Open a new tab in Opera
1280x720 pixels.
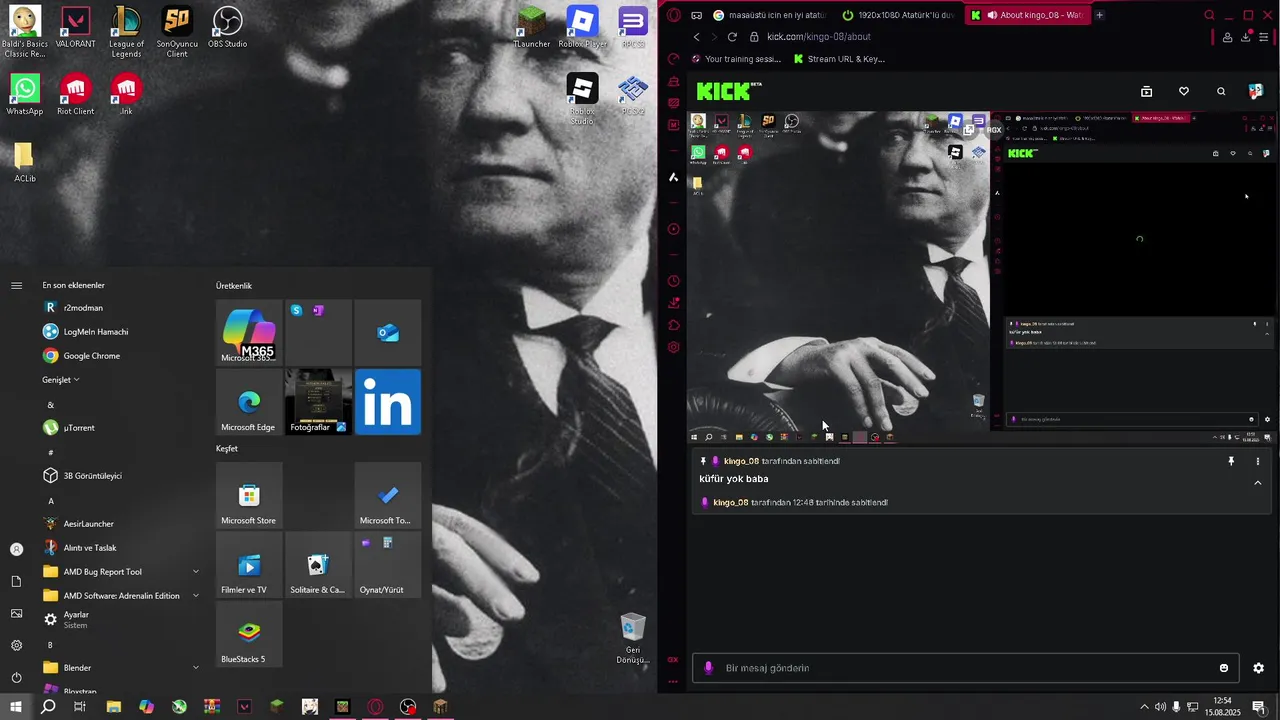click(x=1099, y=15)
